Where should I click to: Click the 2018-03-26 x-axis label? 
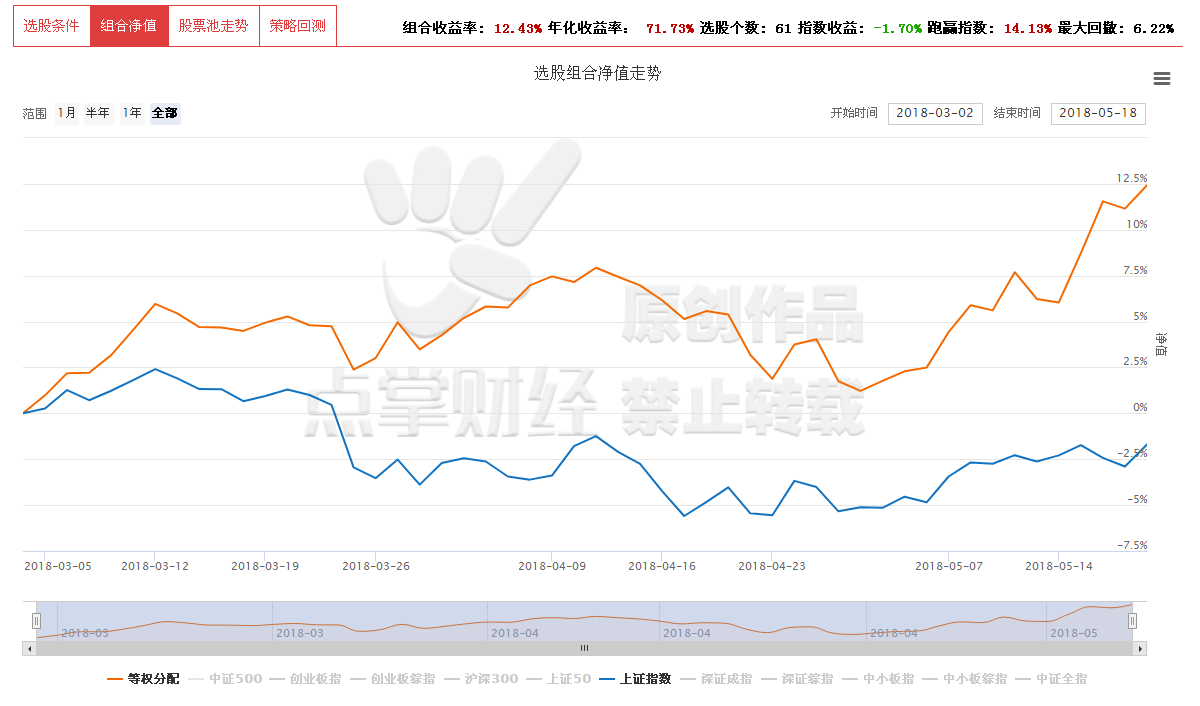pos(376,566)
